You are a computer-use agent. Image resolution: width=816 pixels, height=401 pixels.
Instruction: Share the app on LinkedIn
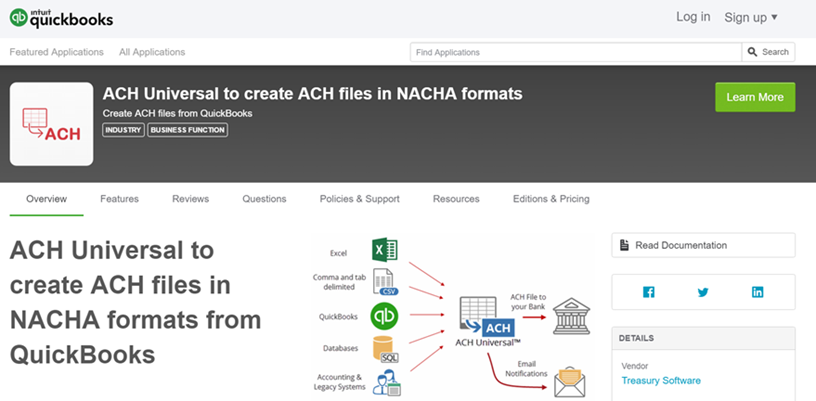click(758, 292)
